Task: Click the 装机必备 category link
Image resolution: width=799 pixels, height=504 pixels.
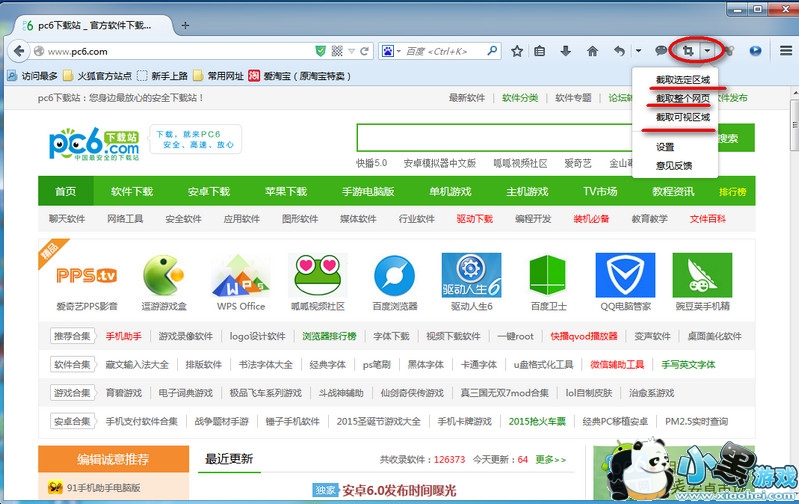Action: 591,219
